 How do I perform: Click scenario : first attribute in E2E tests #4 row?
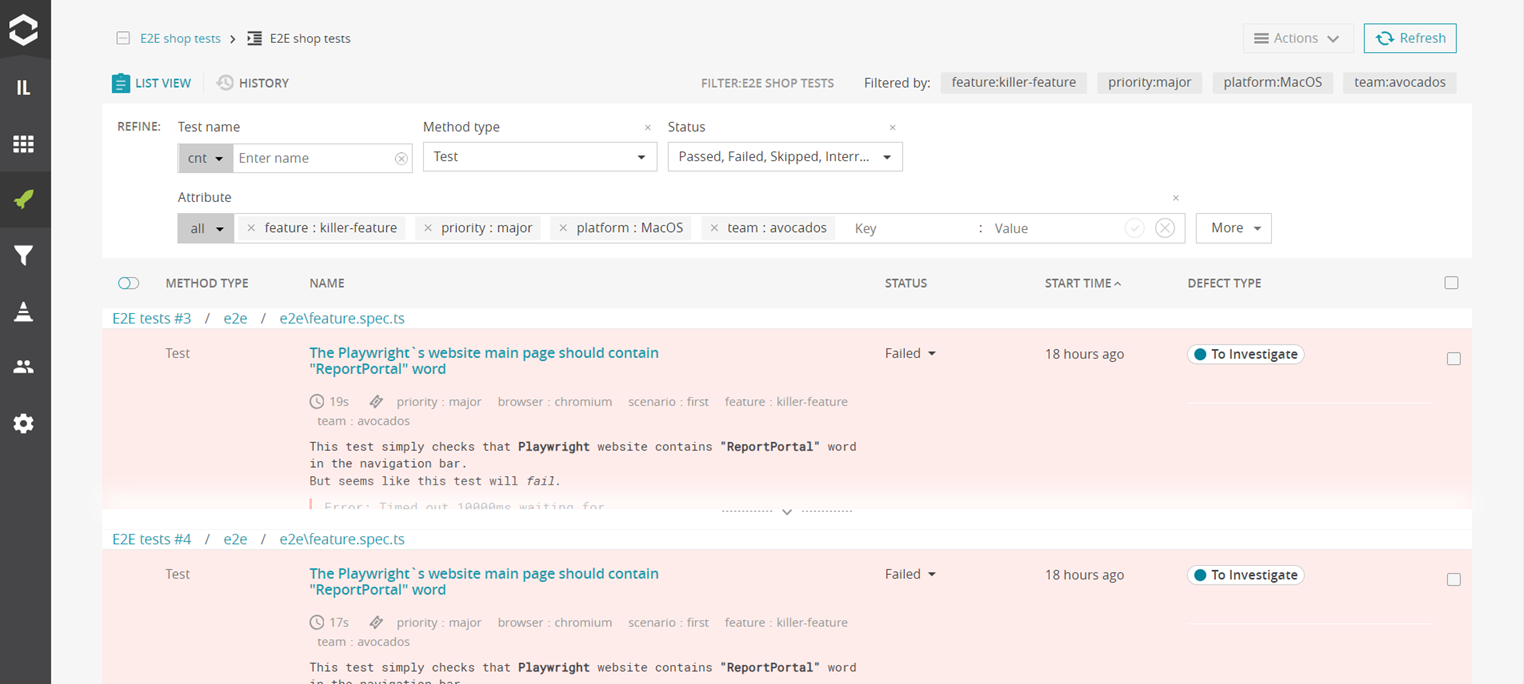[668, 622]
